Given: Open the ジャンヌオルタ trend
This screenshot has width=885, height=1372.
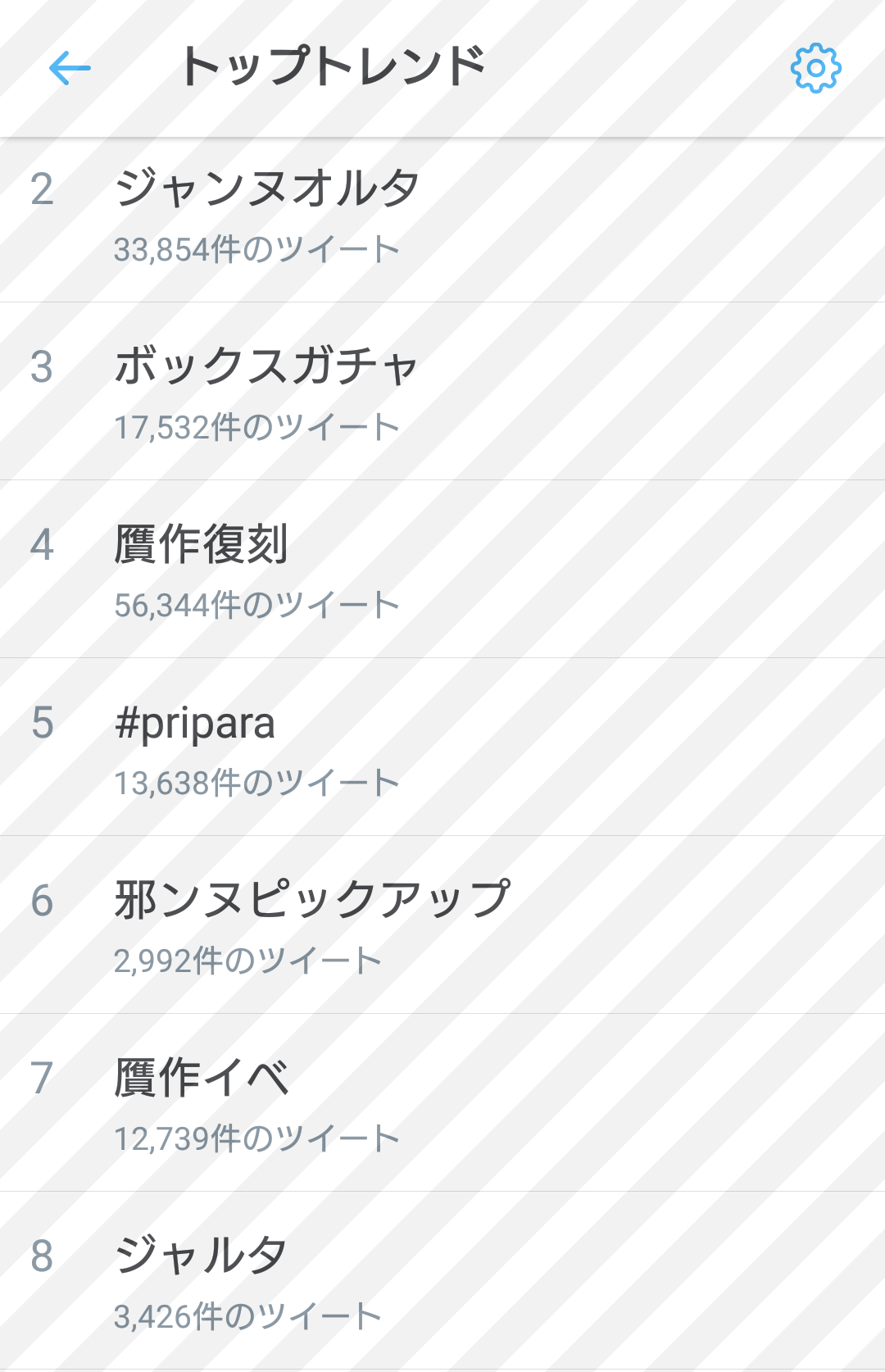Looking at the screenshot, I should 267,188.
